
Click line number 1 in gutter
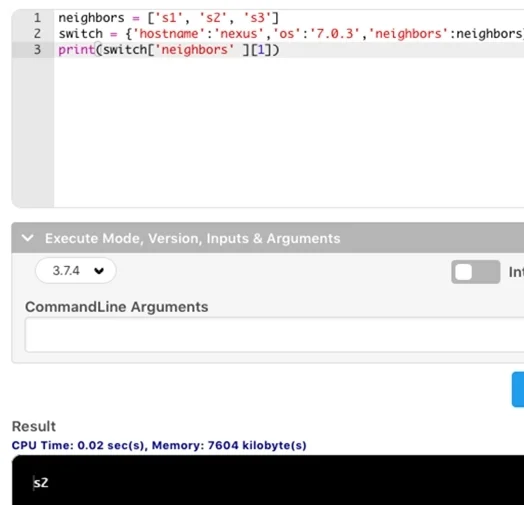point(37,18)
